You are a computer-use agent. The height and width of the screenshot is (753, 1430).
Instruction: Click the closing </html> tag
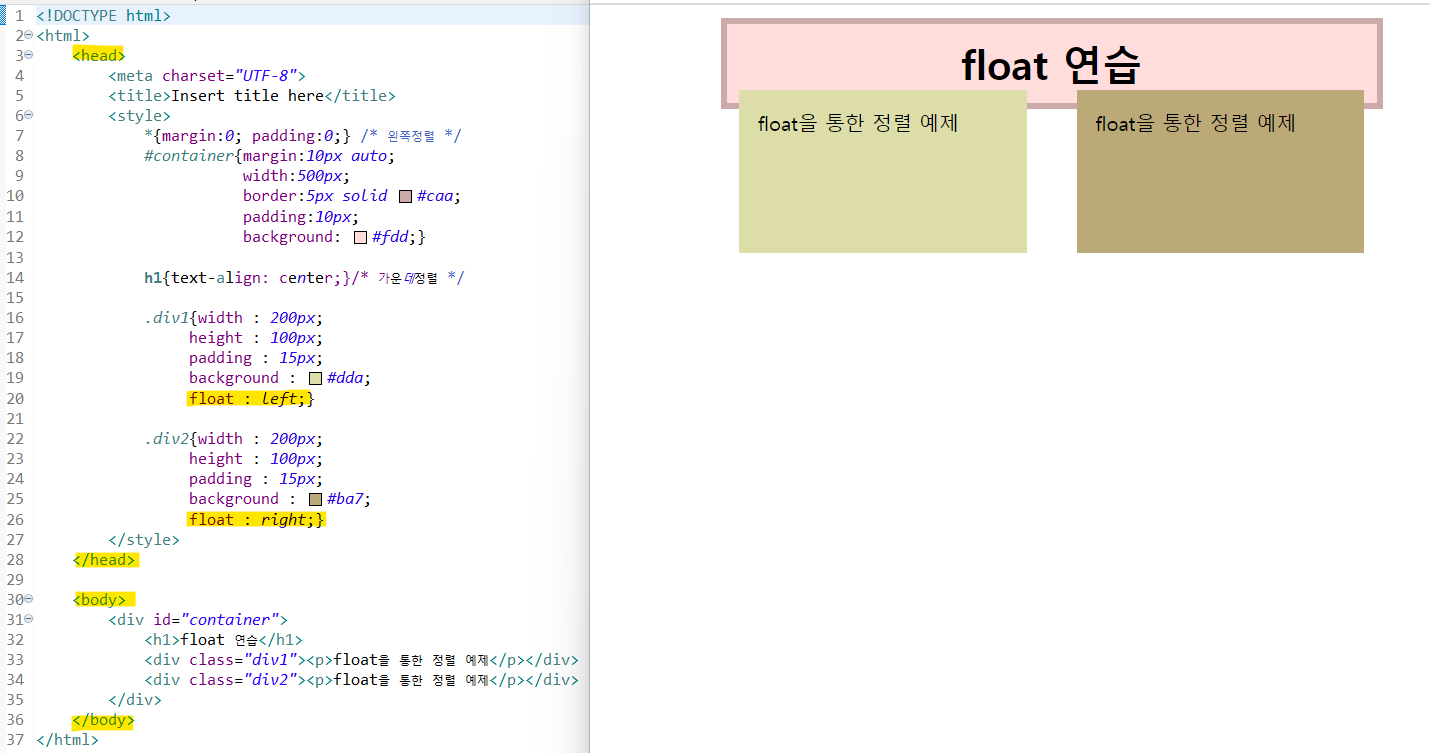[67, 740]
